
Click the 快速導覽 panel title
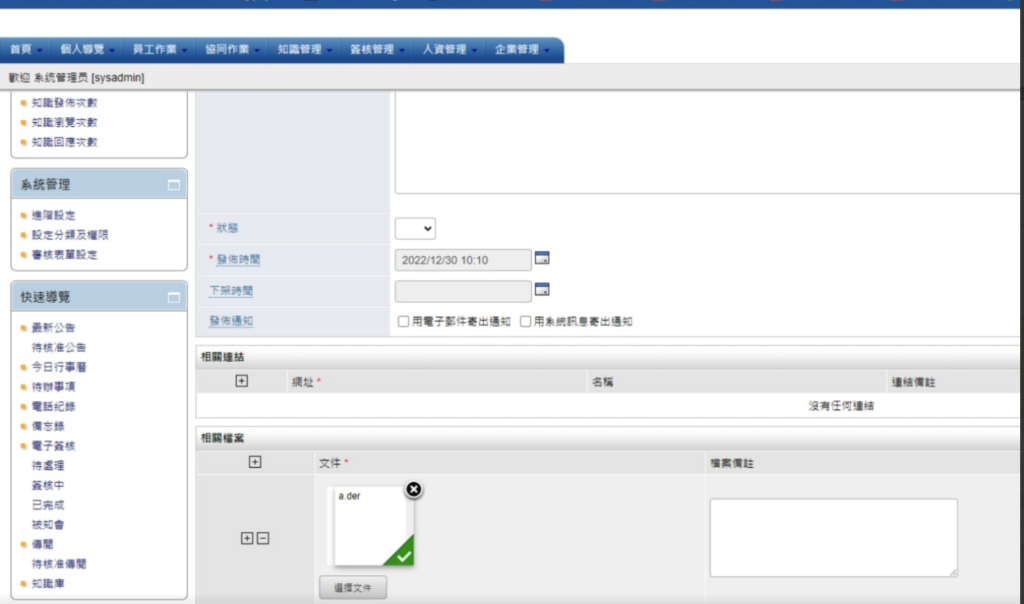(x=45, y=297)
